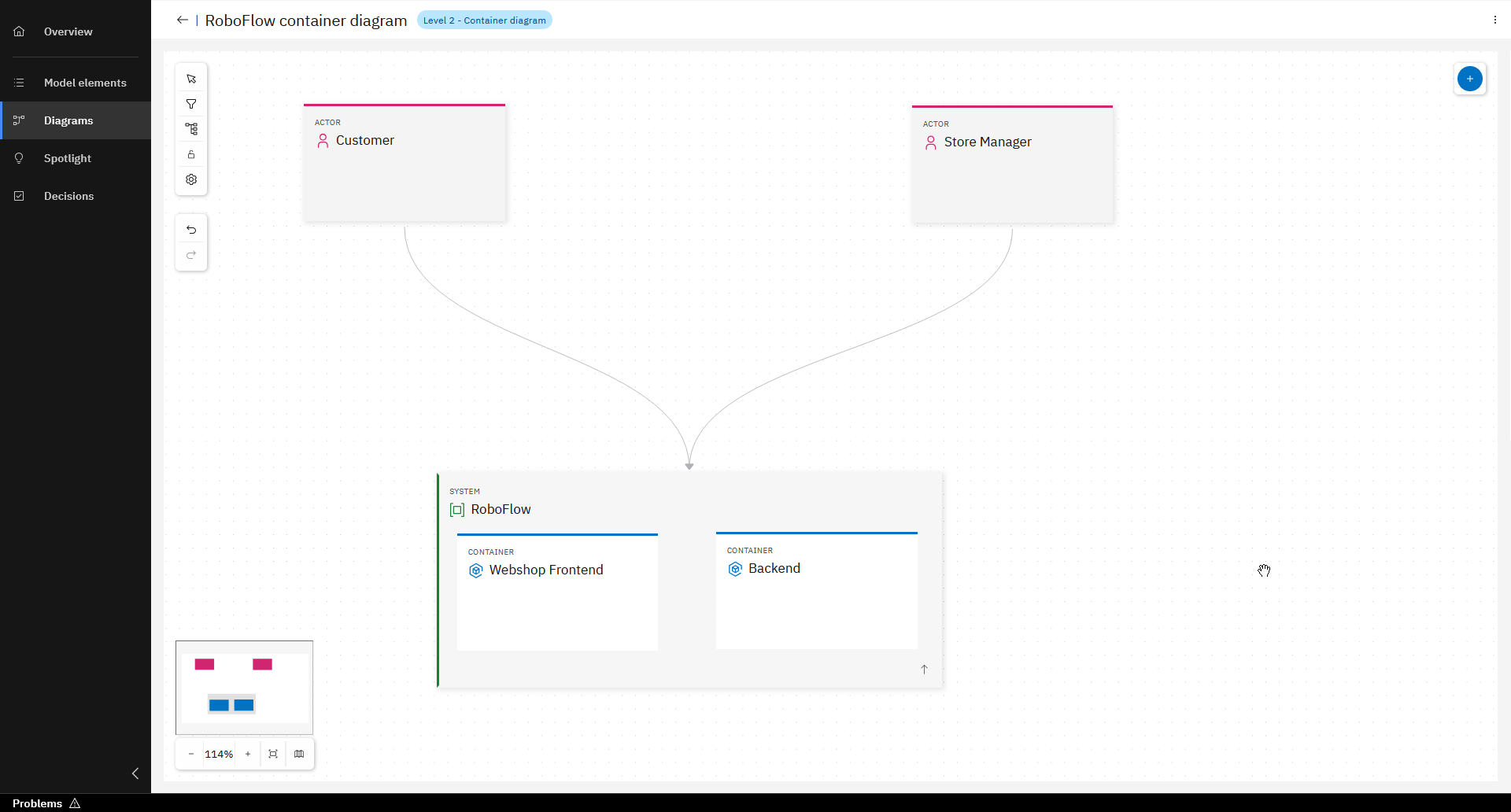The image size is (1511, 812).
Task: Click the redo icon
Action: pyautogui.click(x=191, y=255)
